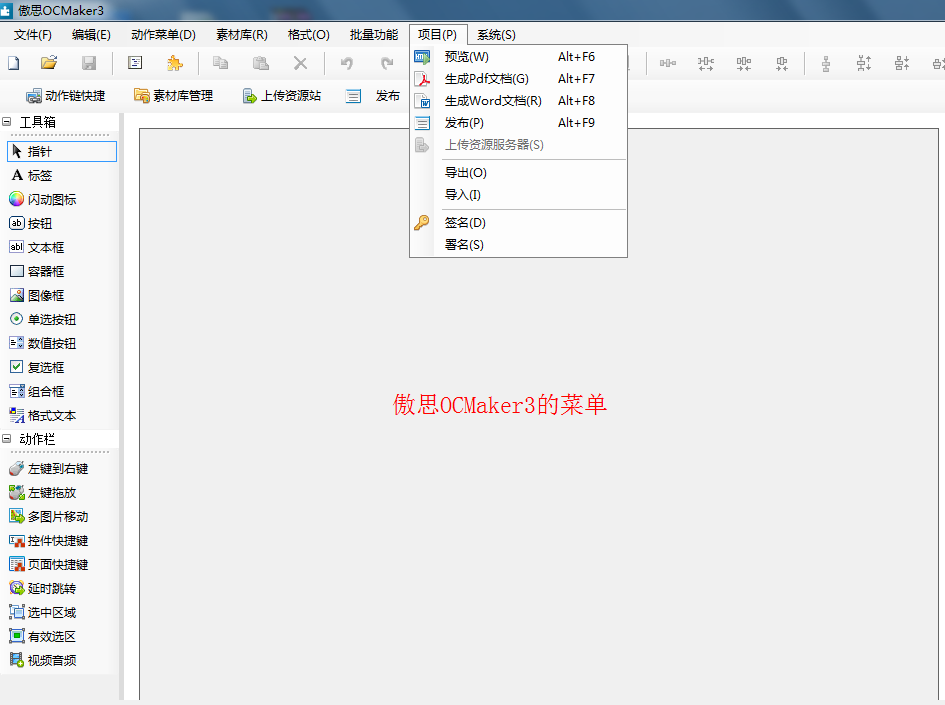Screen dimensions: 945x705
Task: Choose 生成Pdf文档(G) menu entry
Action: tap(518, 79)
